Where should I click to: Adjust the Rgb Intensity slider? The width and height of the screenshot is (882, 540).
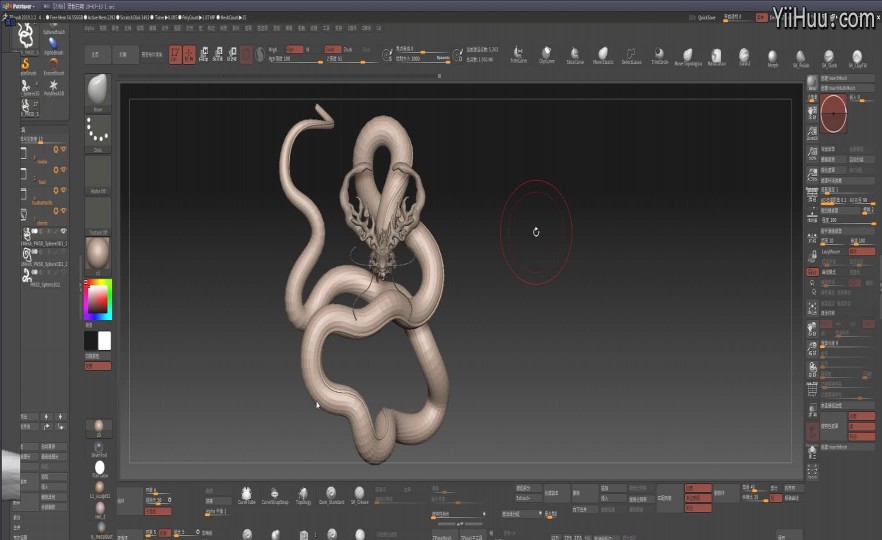(295, 59)
